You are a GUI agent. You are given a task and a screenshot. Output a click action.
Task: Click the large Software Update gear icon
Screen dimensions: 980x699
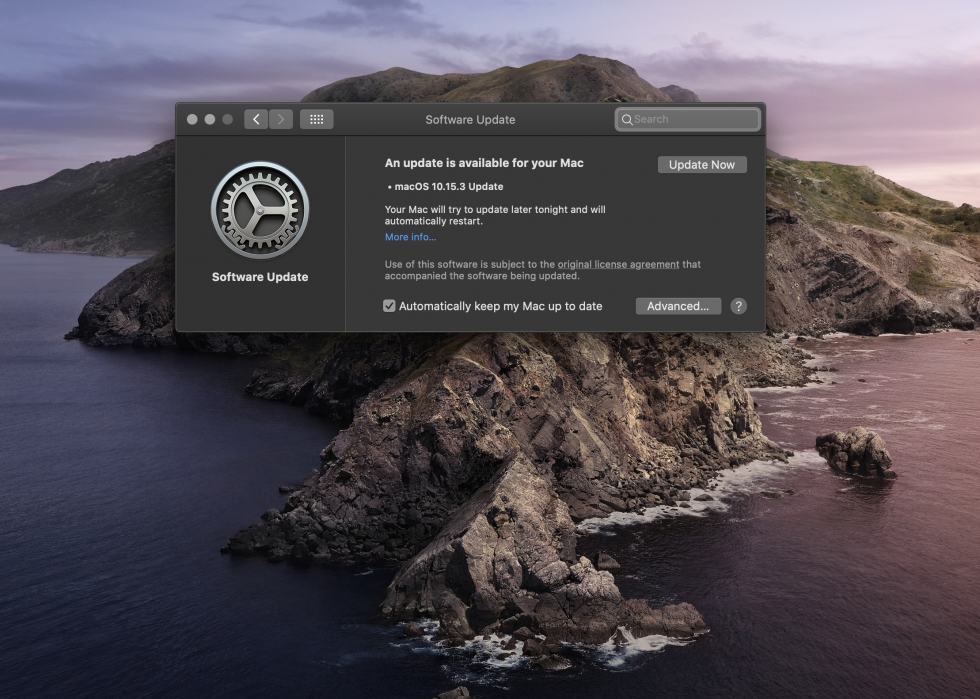(260, 210)
